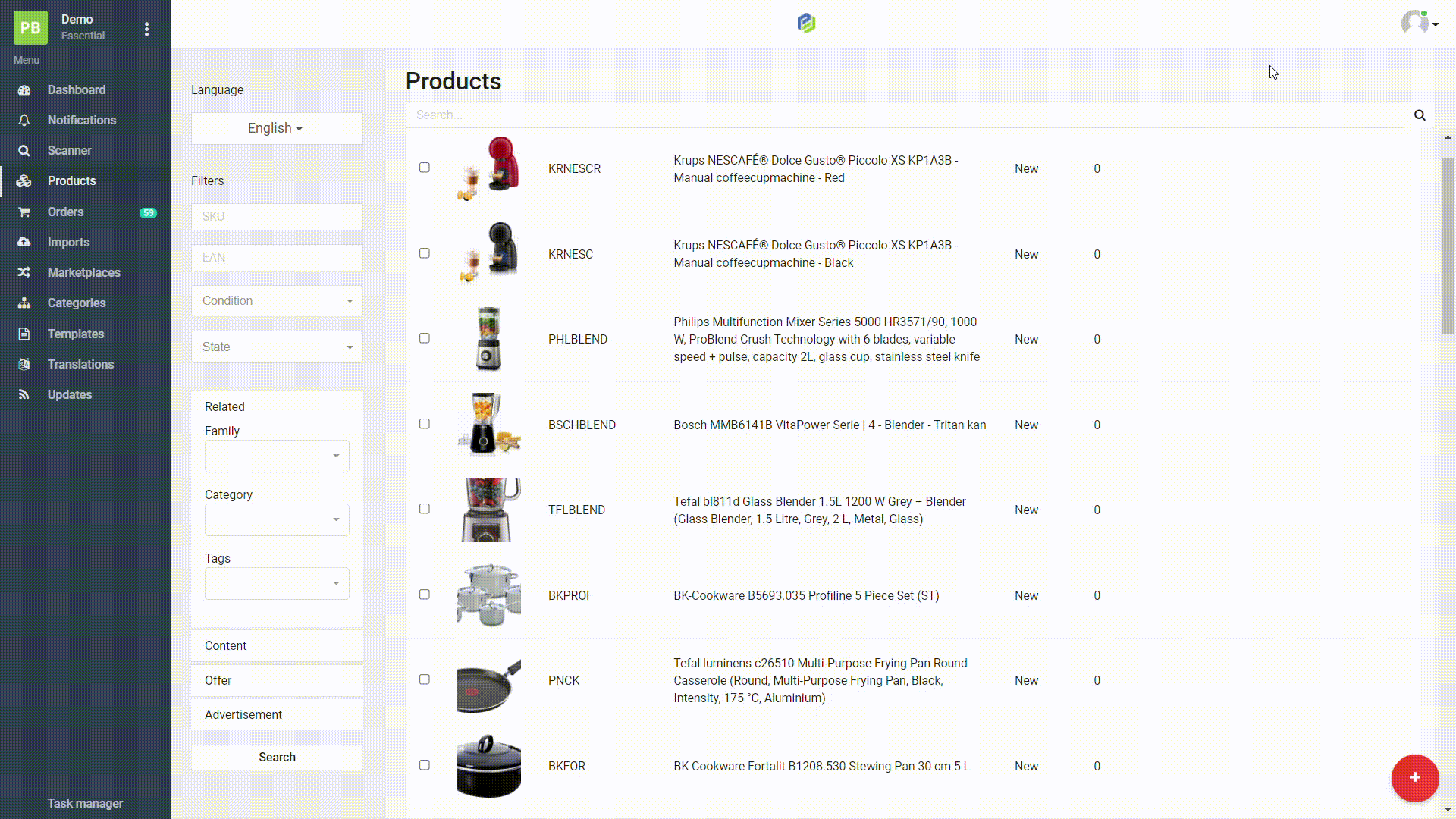Go to Dashboard in the menu
The image size is (1456, 819).
tap(77, 90)
